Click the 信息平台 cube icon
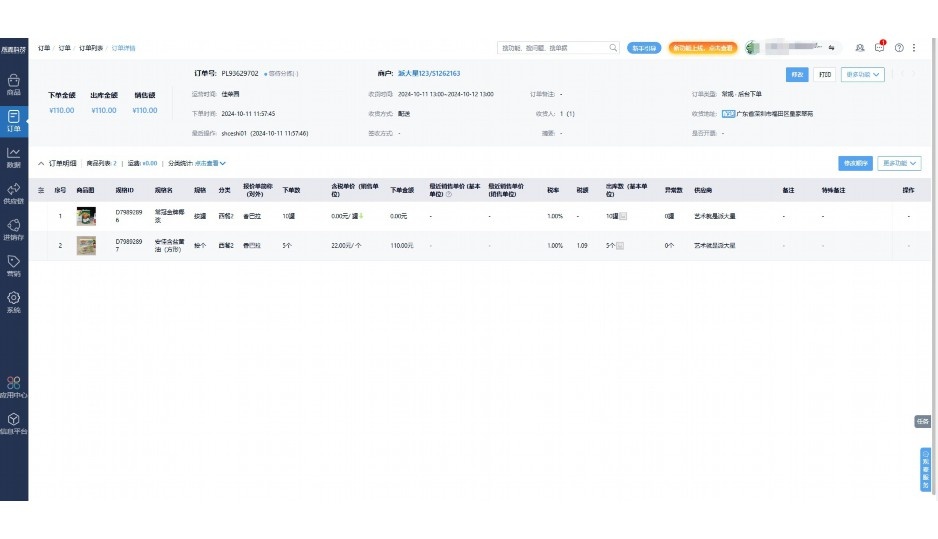Screen dimensions: 938x539 coord(14,423)
